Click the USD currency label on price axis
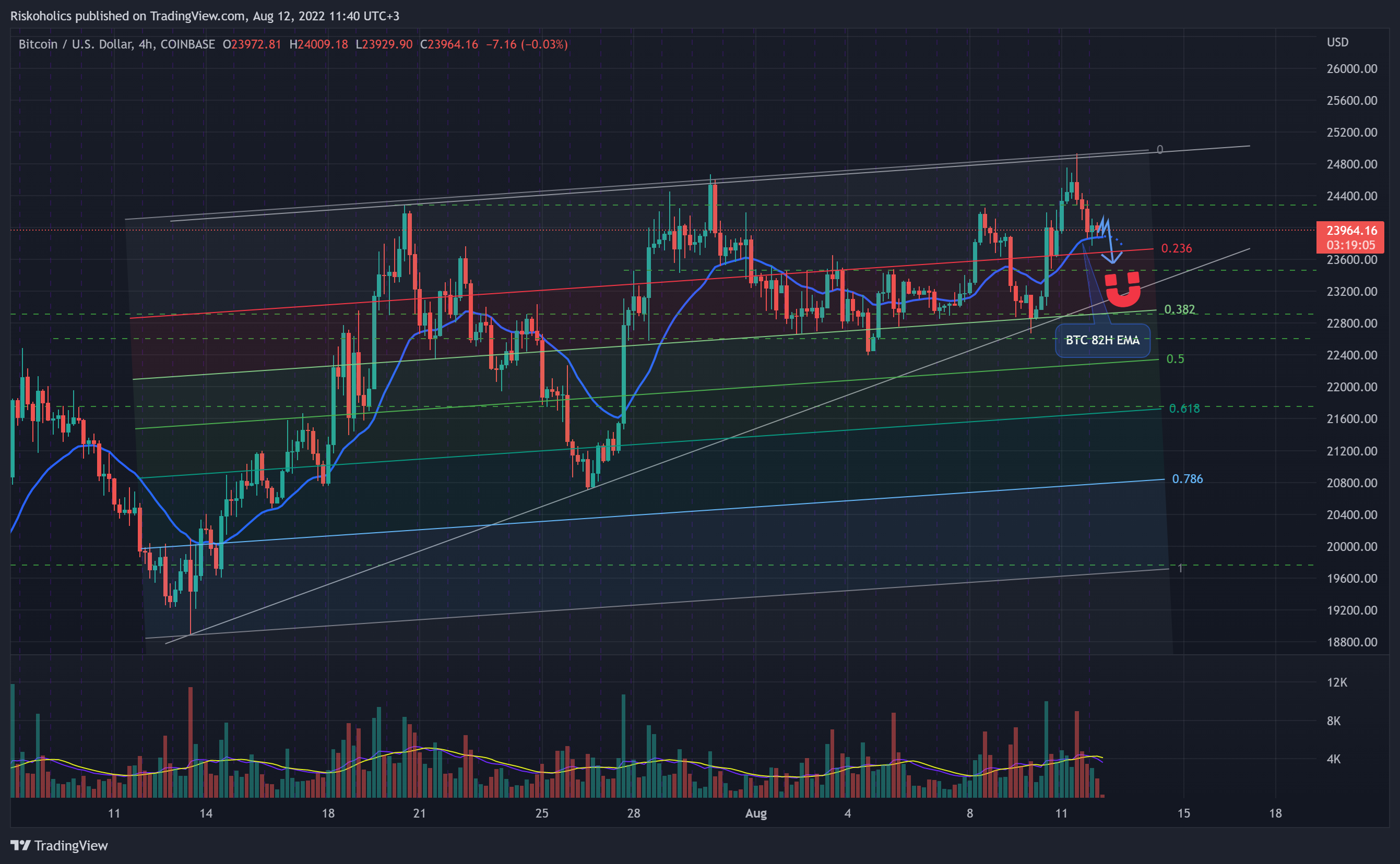 coord(1337,42)
